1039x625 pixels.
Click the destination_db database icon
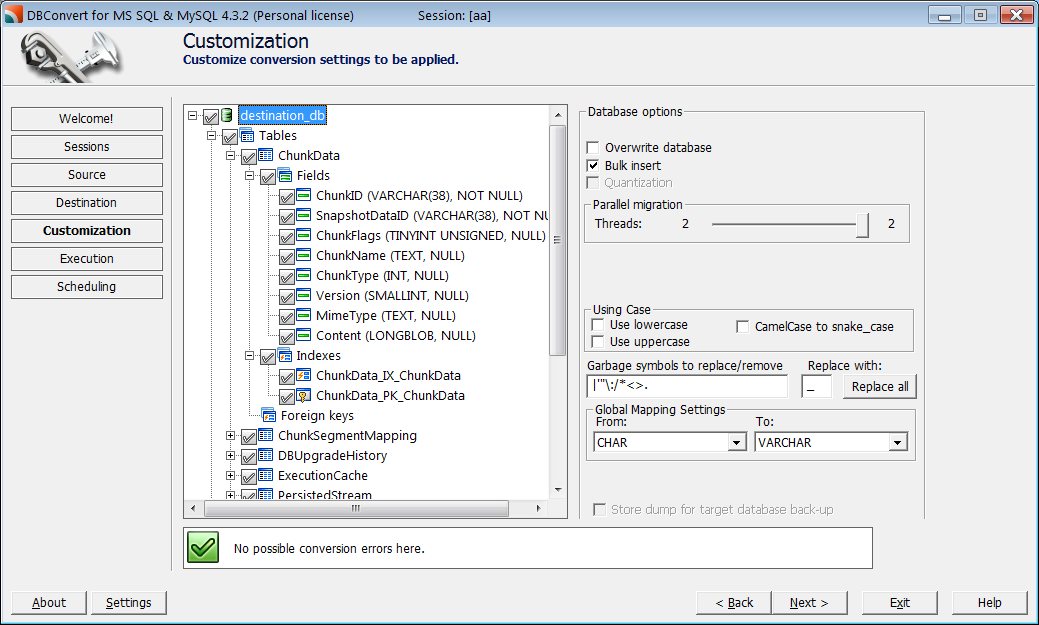227,115
